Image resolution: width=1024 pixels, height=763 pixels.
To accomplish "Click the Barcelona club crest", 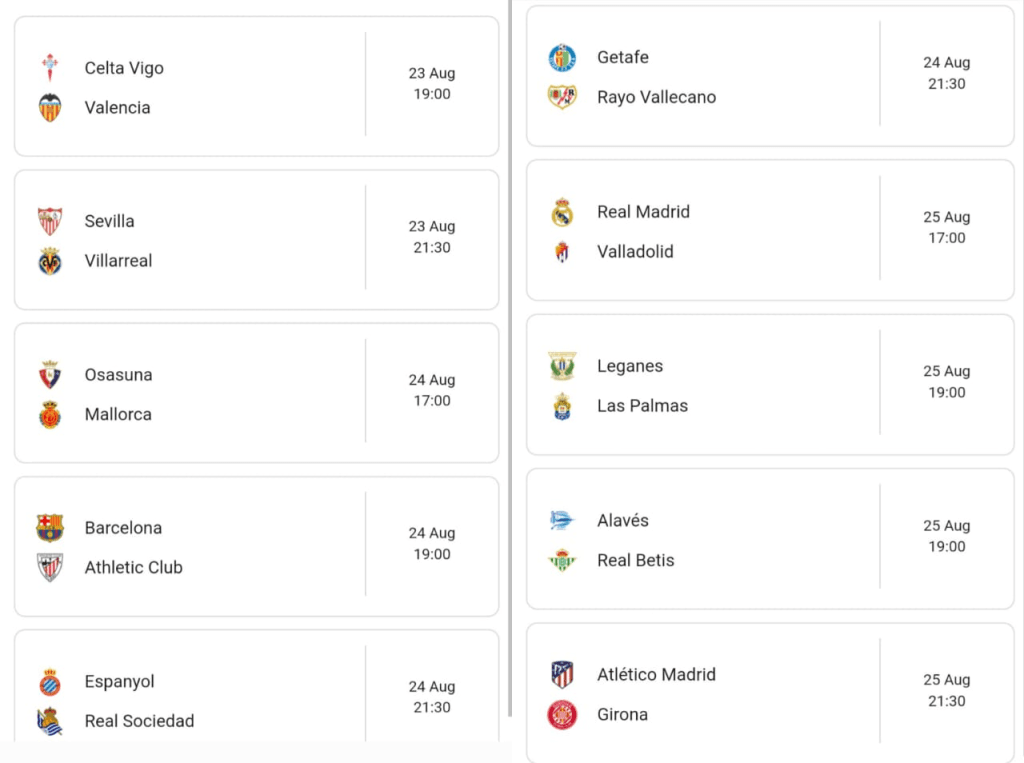I will [x=50, y=528].
